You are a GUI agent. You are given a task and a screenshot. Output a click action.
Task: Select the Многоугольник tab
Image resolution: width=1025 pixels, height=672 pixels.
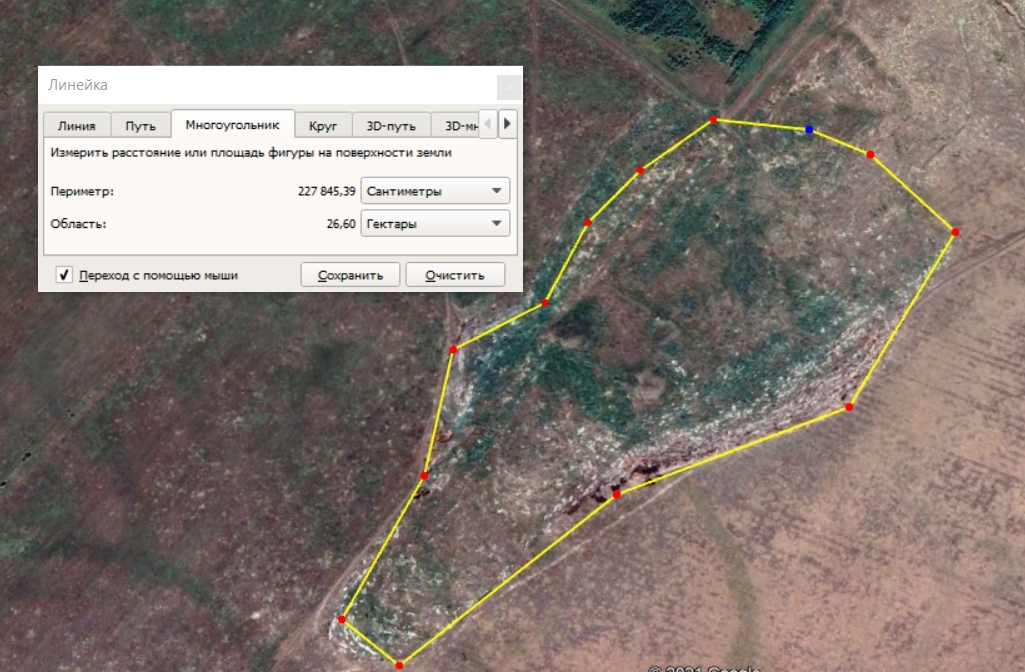tap(232, 124)
